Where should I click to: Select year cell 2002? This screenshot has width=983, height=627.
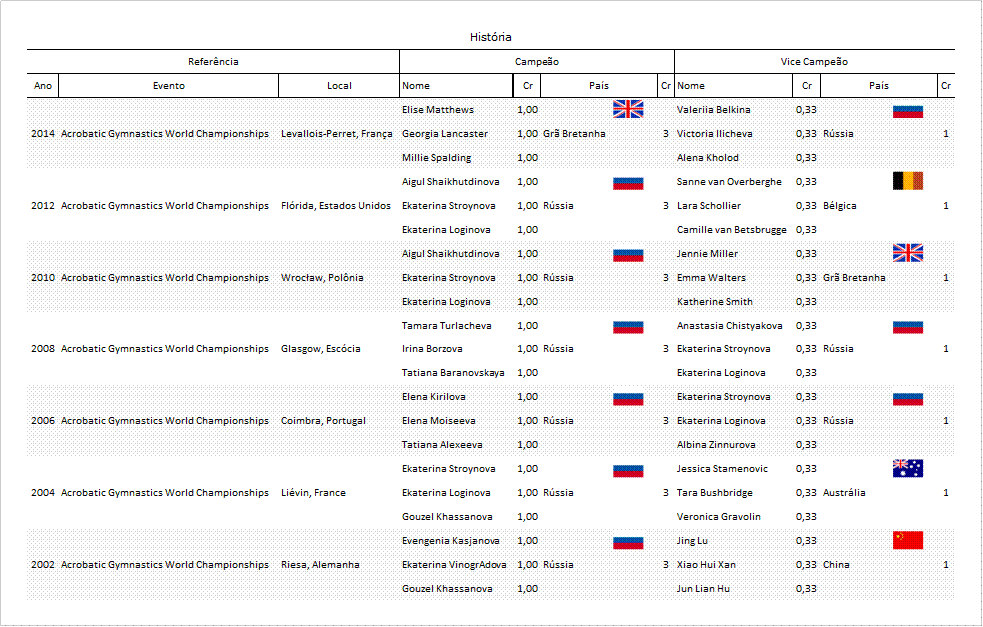[x=43, y=565]
